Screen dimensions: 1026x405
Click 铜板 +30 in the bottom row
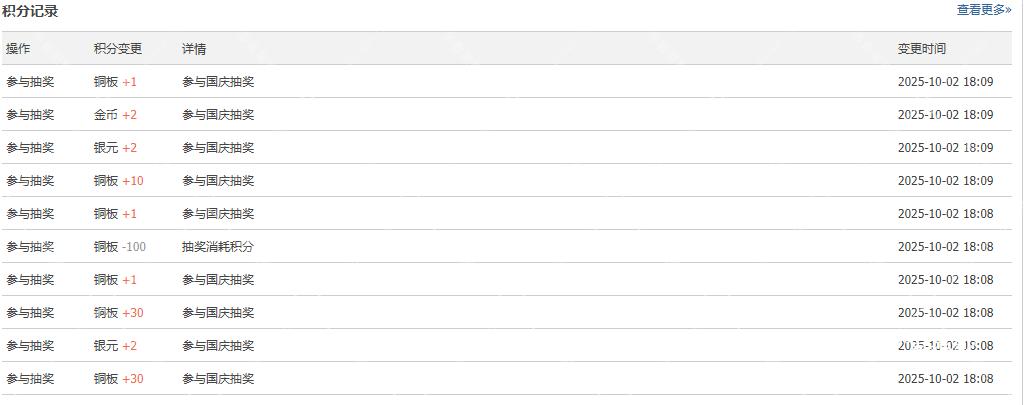(x=119, y=379)
